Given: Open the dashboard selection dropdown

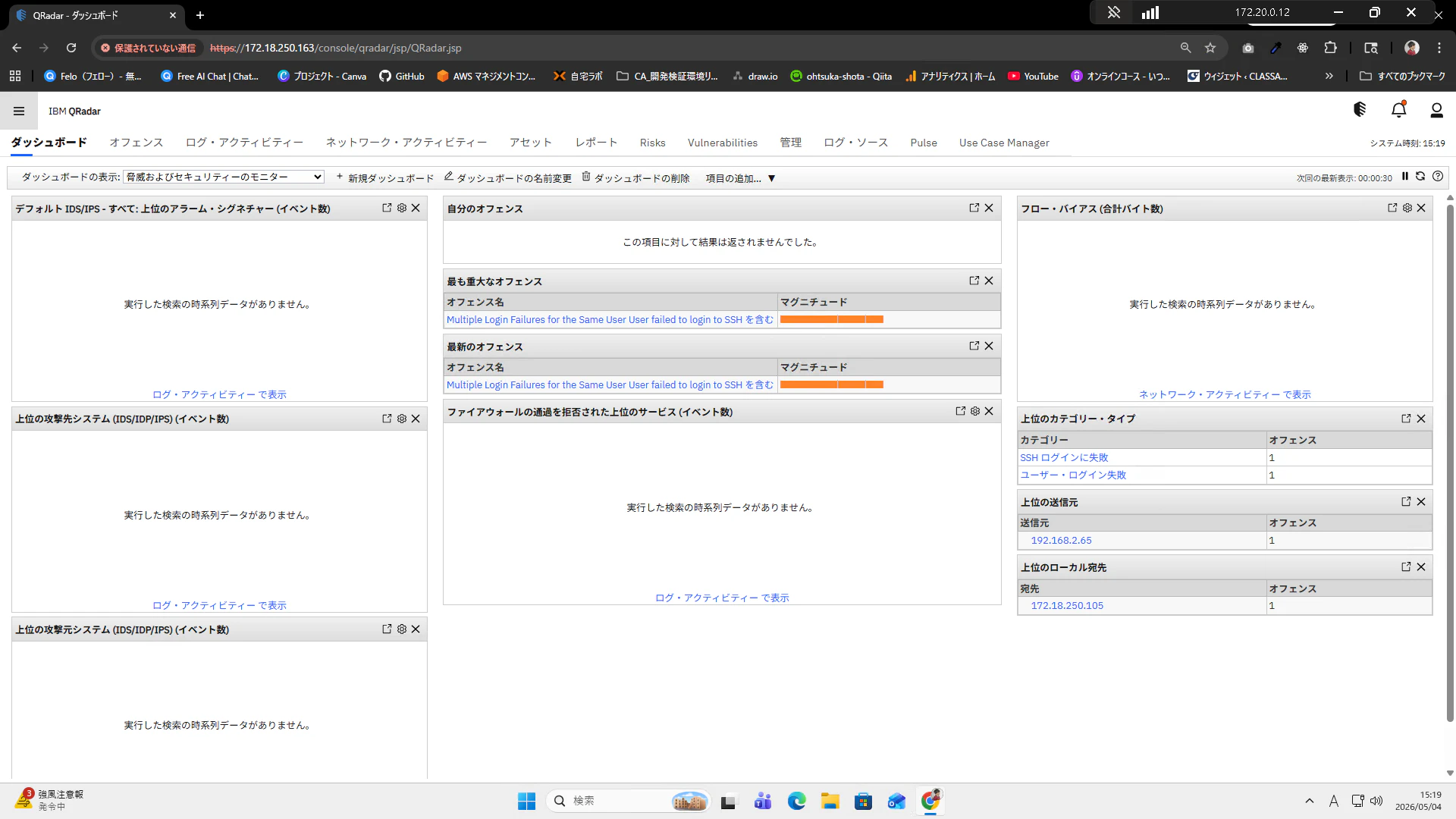Looking at the screenshot, I should pos(224,177).
